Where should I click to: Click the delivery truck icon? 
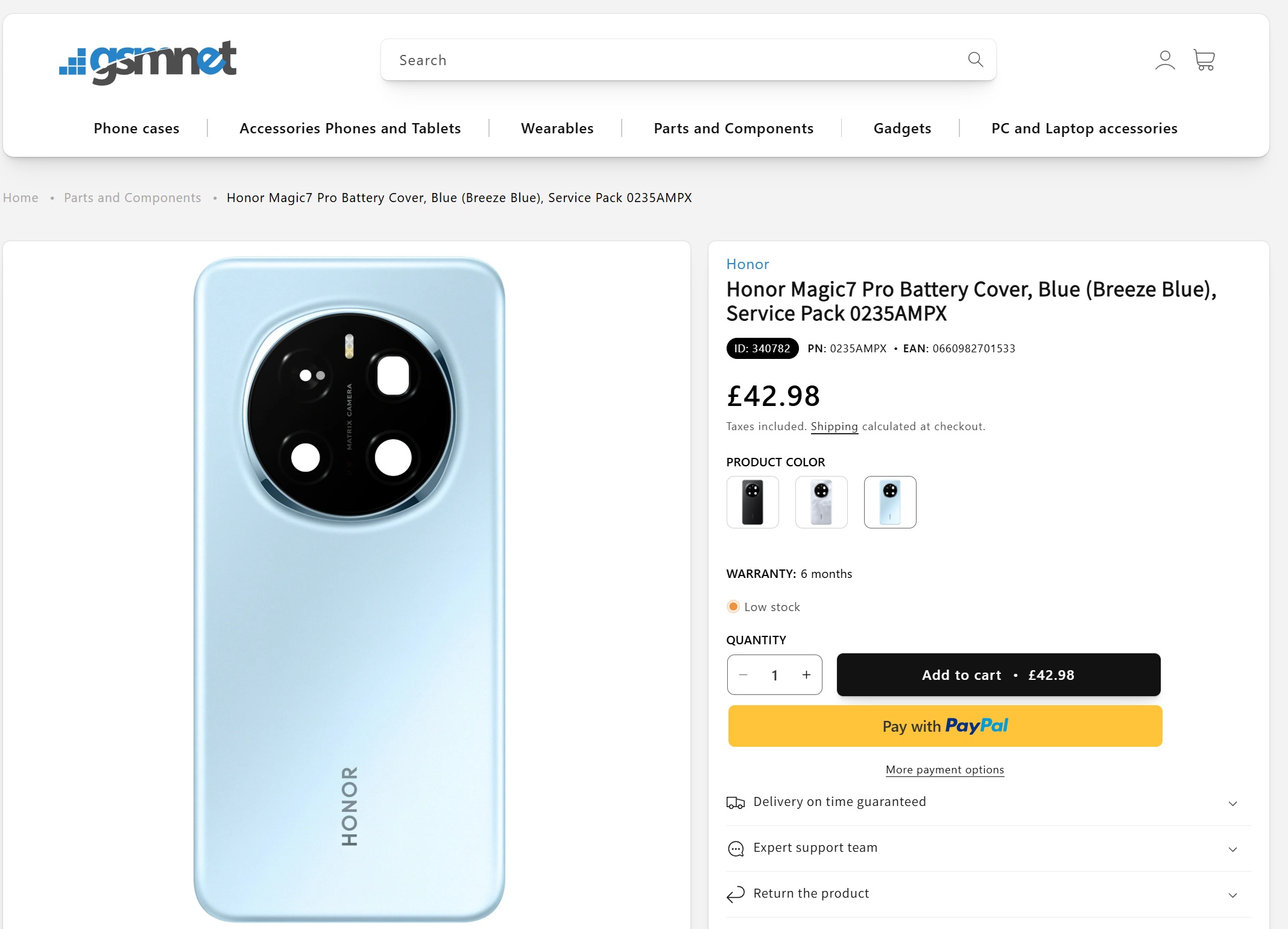coord(735,802)
